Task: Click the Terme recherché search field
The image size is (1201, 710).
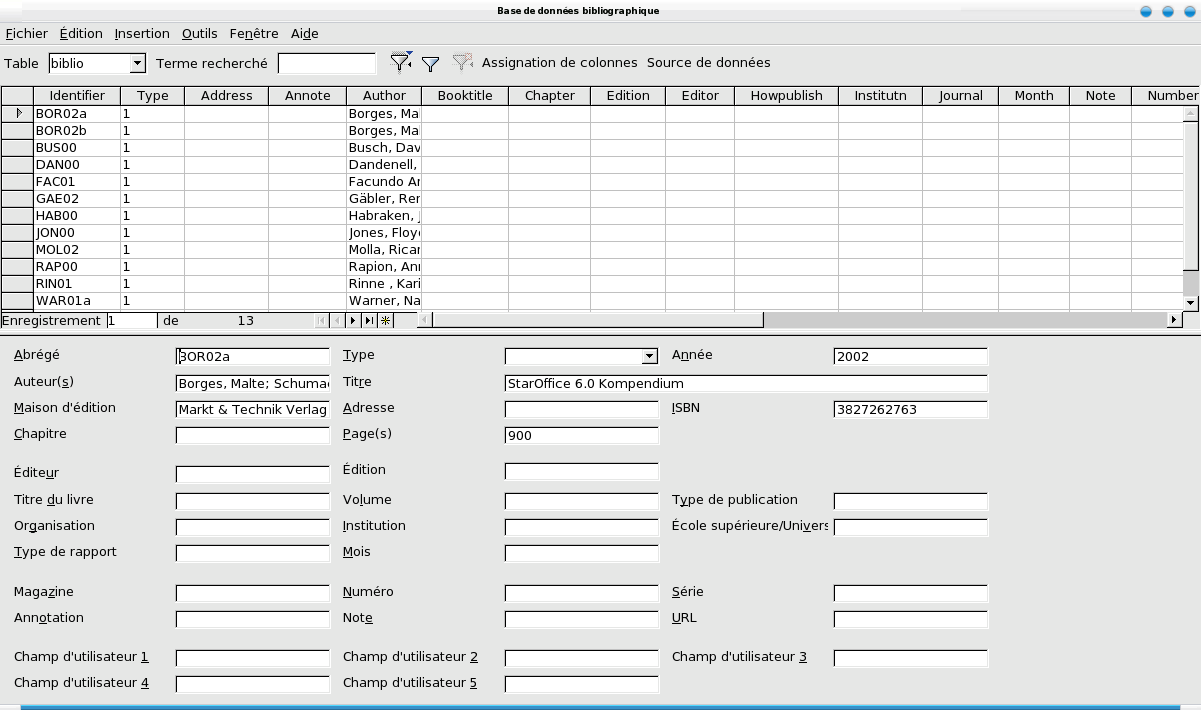Action: 326,64
